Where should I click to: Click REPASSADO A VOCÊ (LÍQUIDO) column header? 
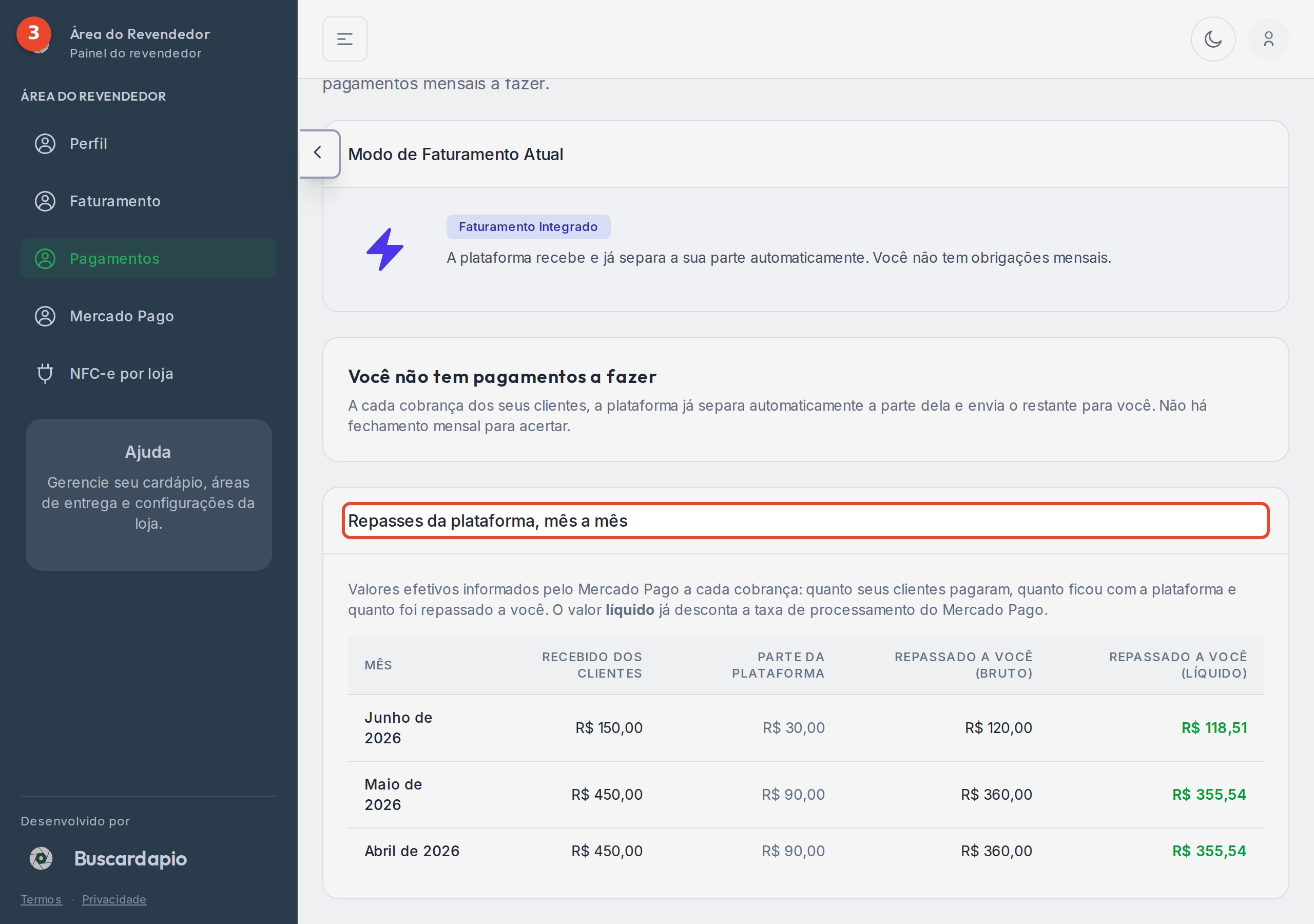click(1178, 665)
